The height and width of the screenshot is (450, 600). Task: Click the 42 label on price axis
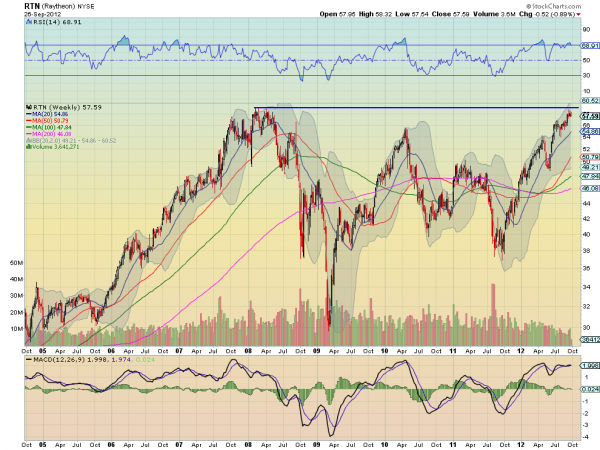(x=586, y=218)
